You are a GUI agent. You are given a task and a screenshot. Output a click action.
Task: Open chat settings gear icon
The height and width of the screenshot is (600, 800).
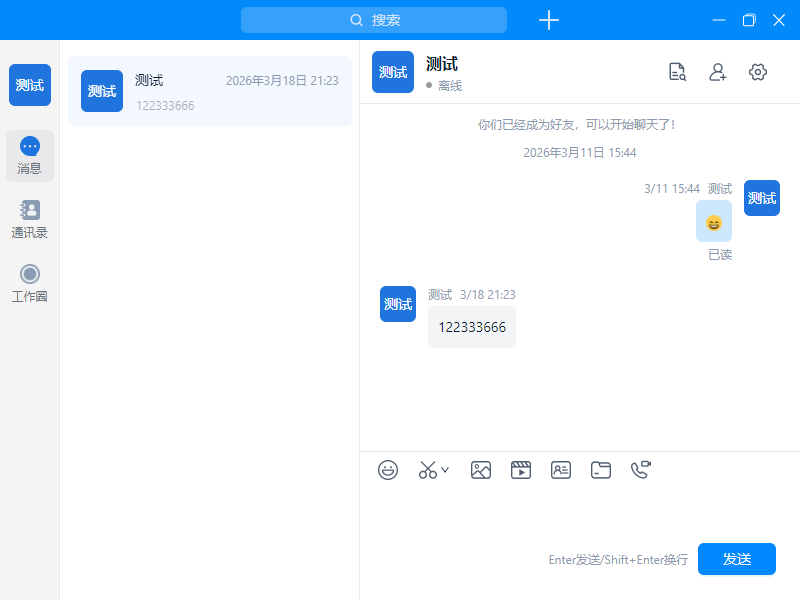[758, 72]
